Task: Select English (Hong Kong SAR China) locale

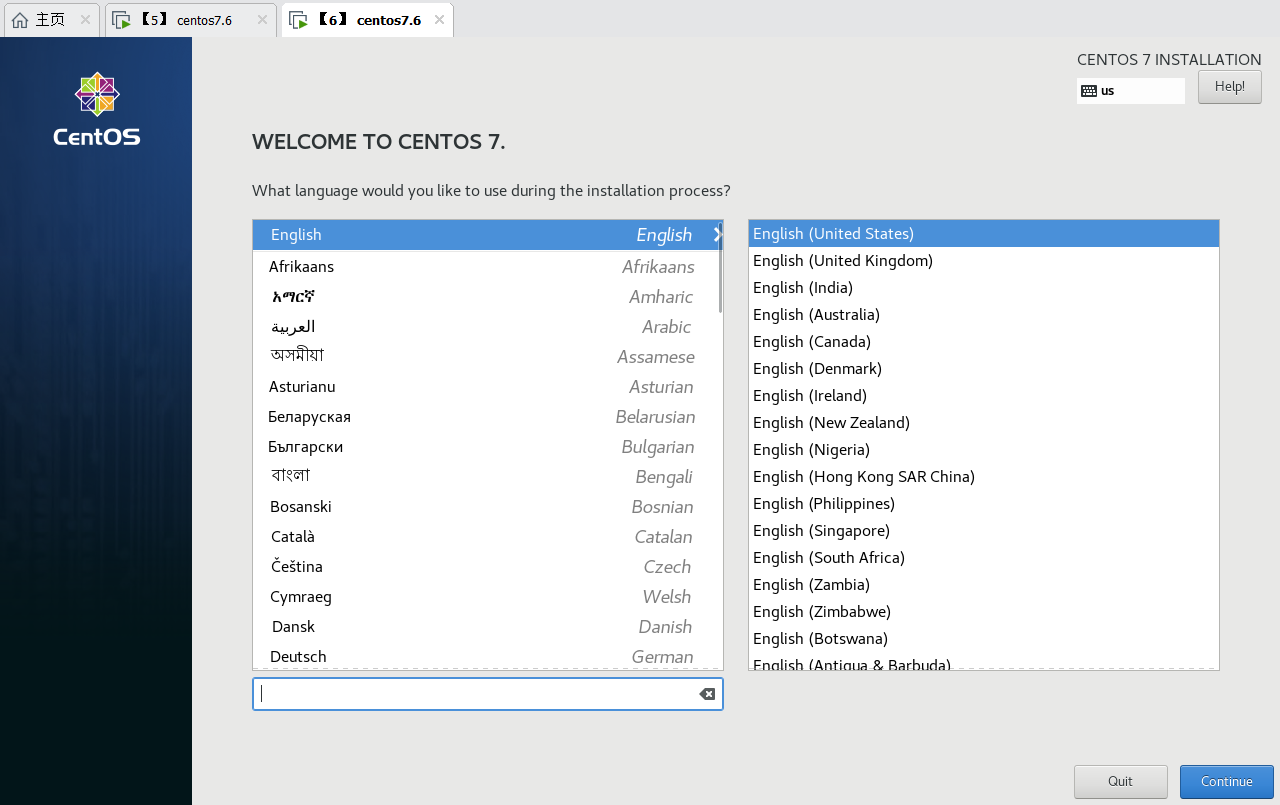Action: (x=984, y=477)
